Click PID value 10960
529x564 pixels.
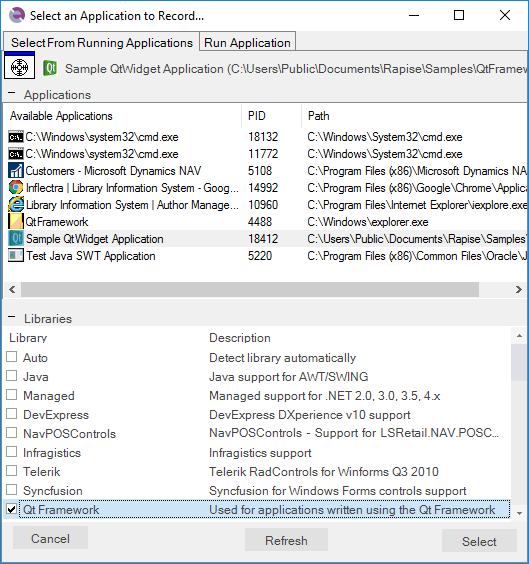point(263,205)
